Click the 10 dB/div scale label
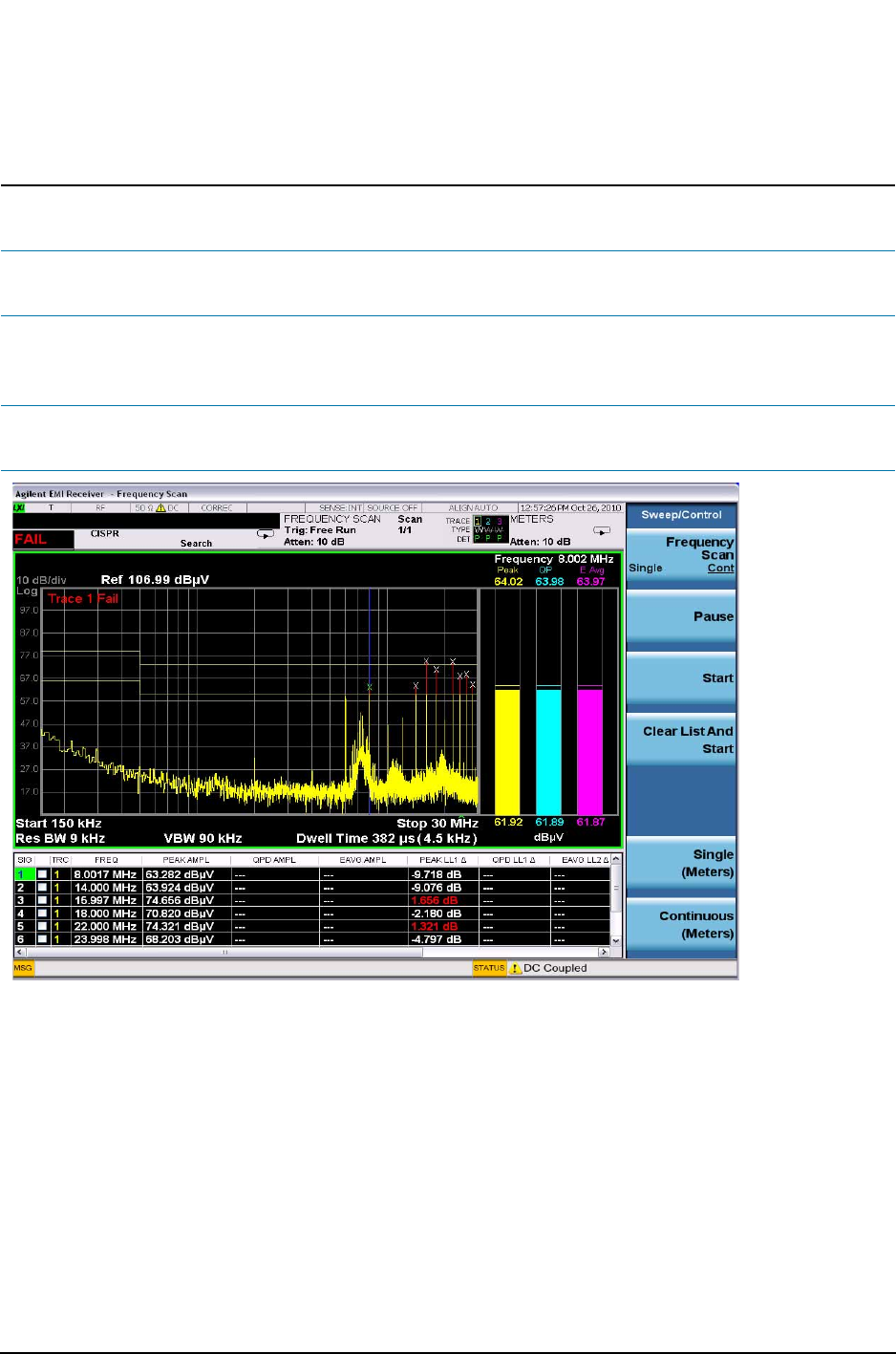The width and height of the screenshot is (896, 1354). coord(41,580)
